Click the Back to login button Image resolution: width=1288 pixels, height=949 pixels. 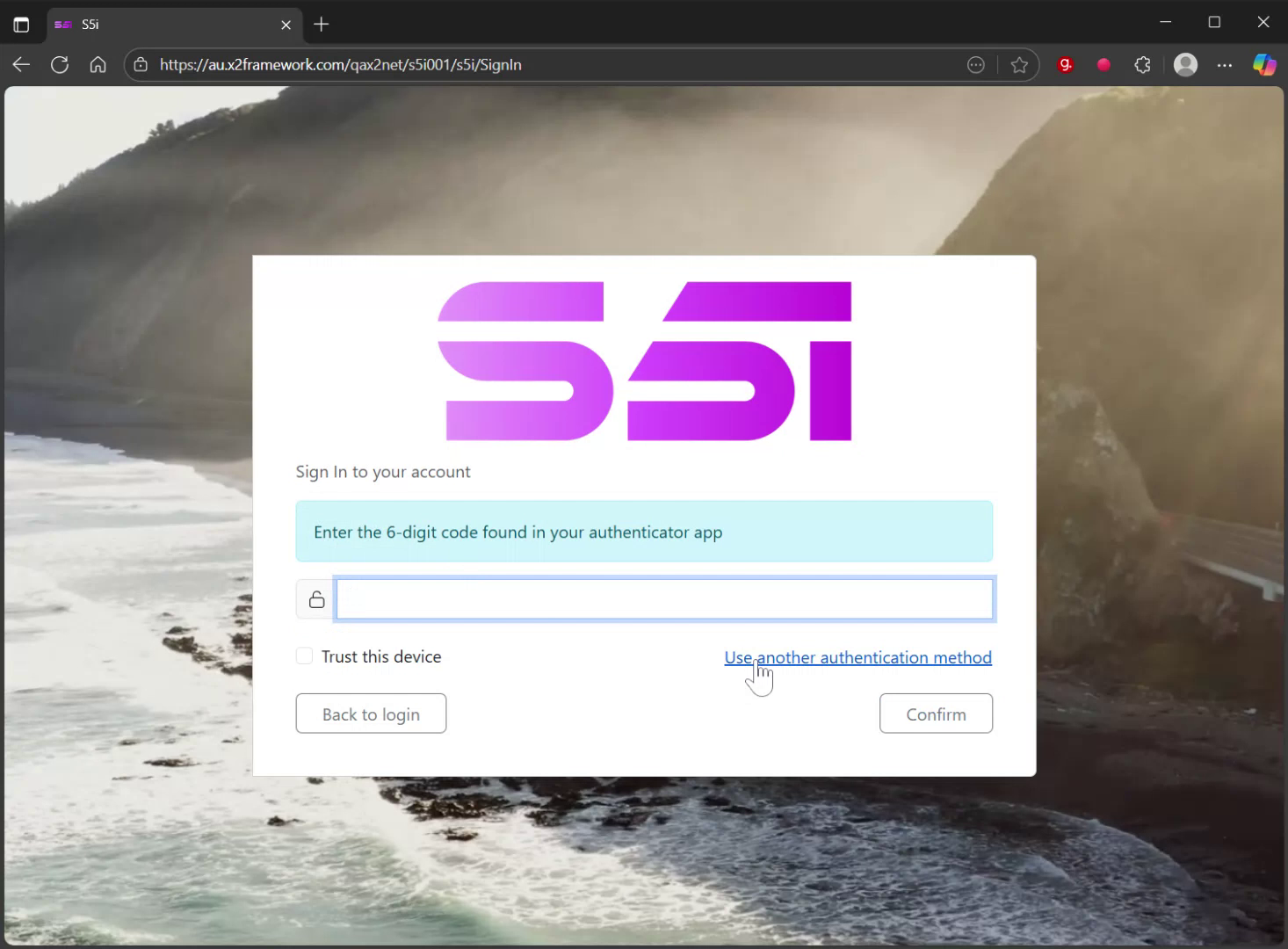click(371, 714)
